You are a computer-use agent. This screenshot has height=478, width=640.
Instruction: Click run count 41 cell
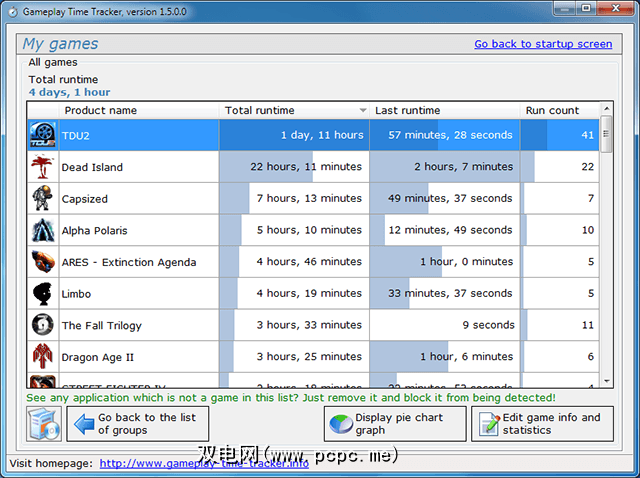560,135
